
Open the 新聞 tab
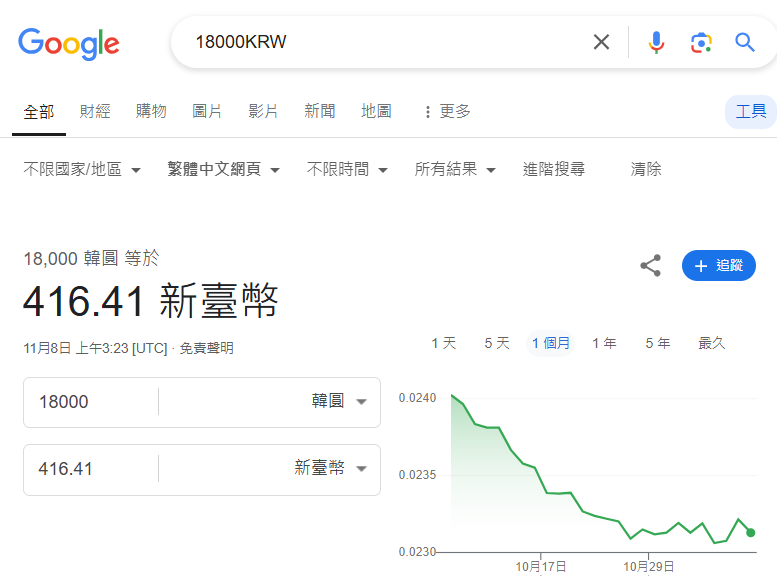pos(320,111)
